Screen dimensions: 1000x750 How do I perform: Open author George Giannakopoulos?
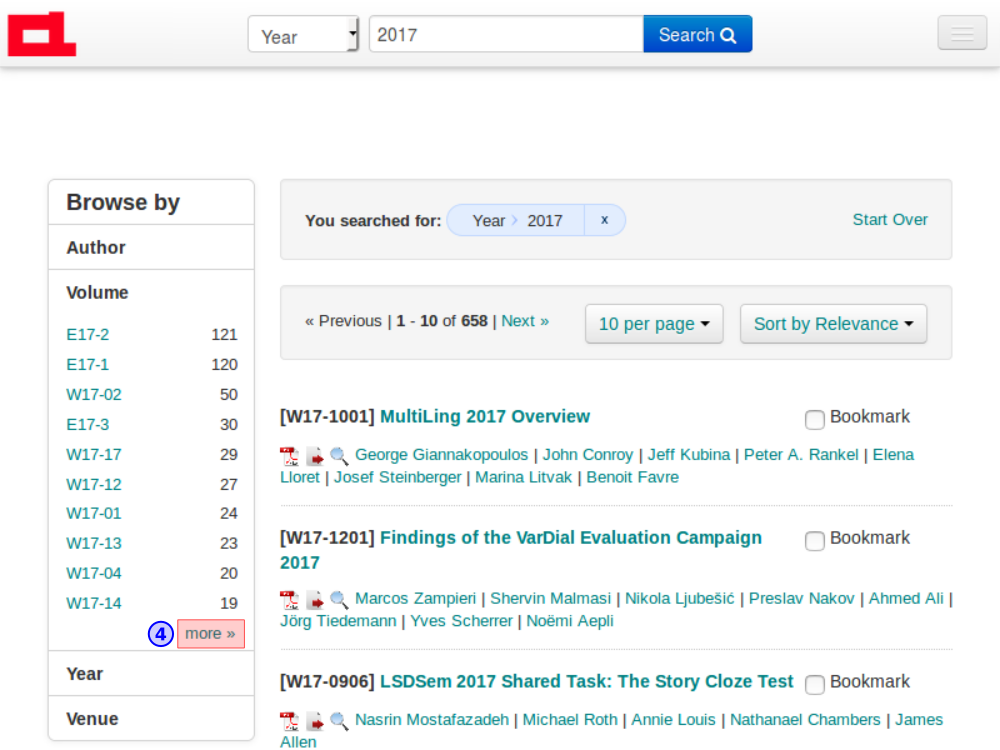click(441, 455)
